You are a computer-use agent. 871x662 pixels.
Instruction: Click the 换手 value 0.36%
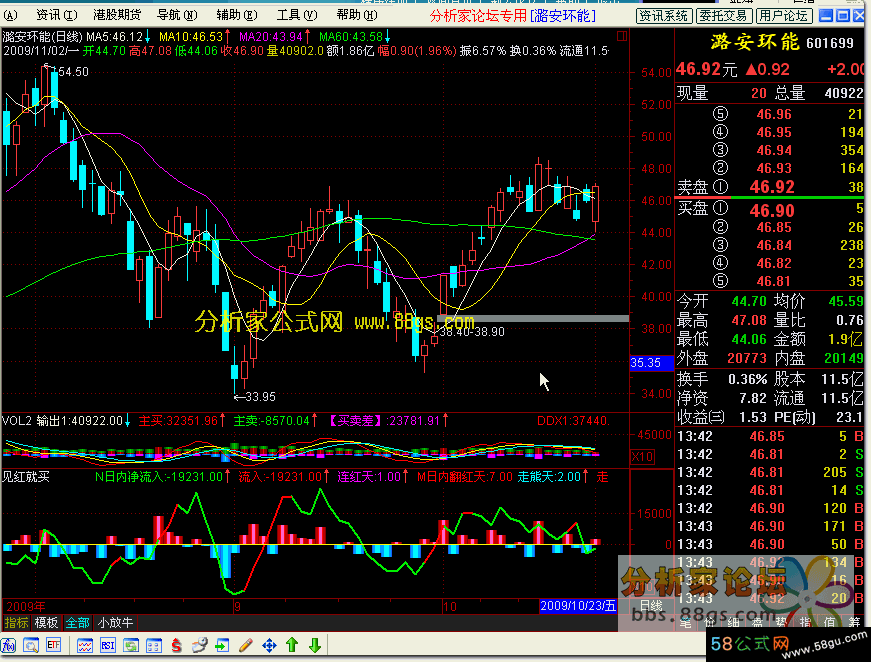tap(748, 379)
